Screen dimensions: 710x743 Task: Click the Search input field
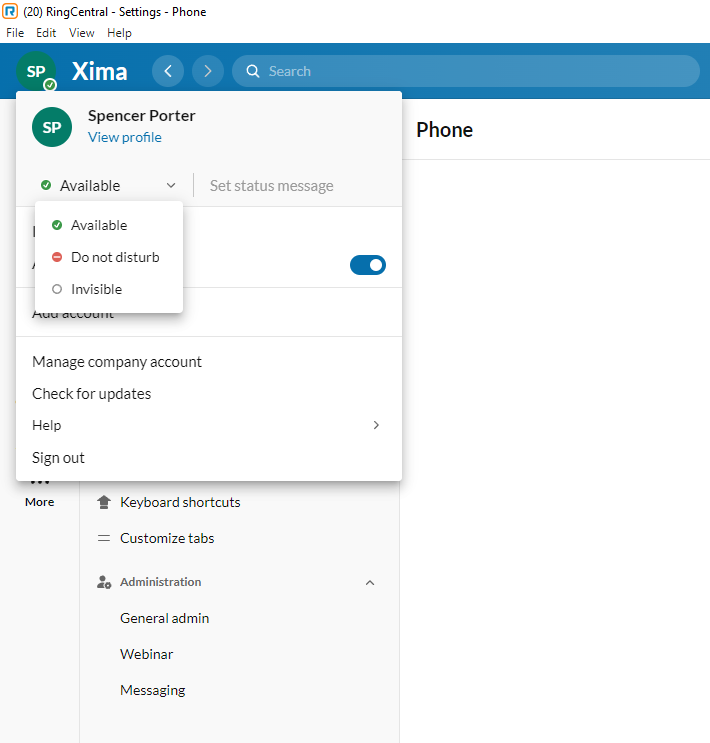point(466,71)
